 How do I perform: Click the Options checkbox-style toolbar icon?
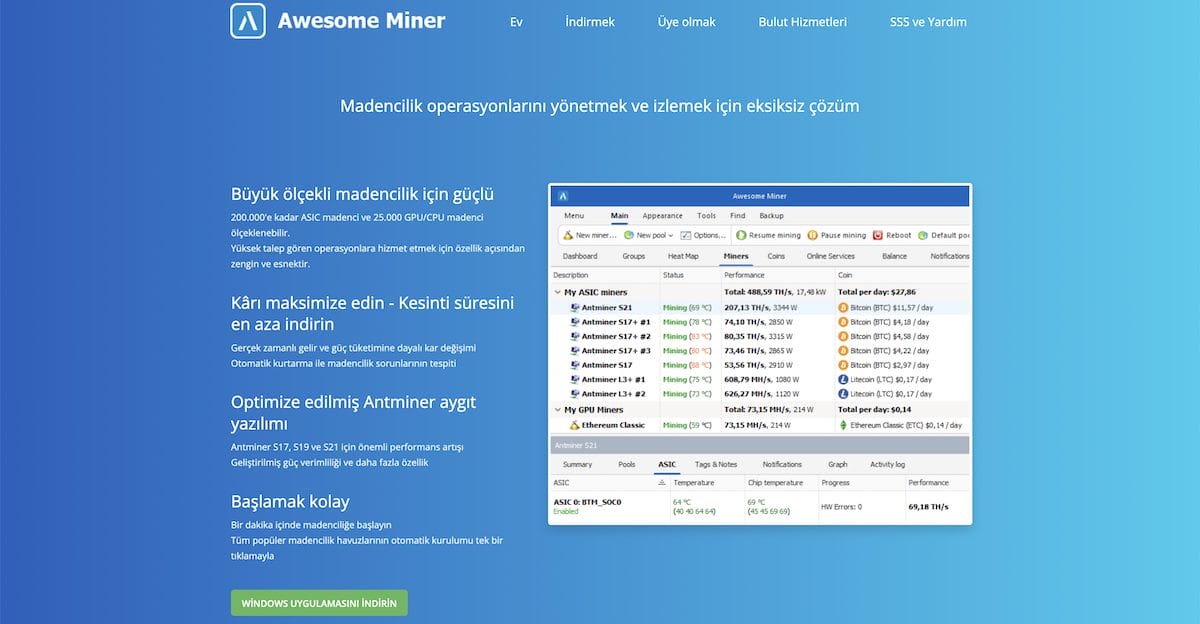pyautogui.click(x=685, y=235)
